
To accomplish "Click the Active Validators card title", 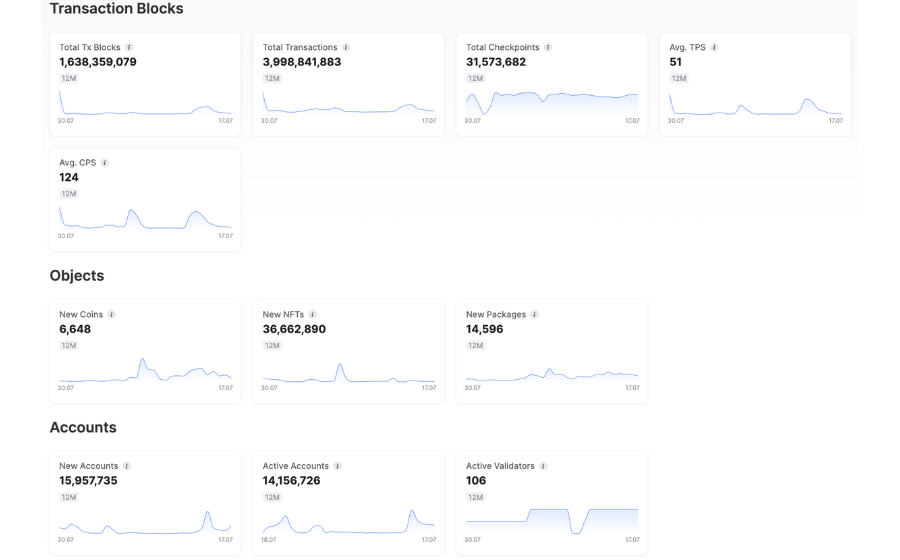I will coord(501,466).
